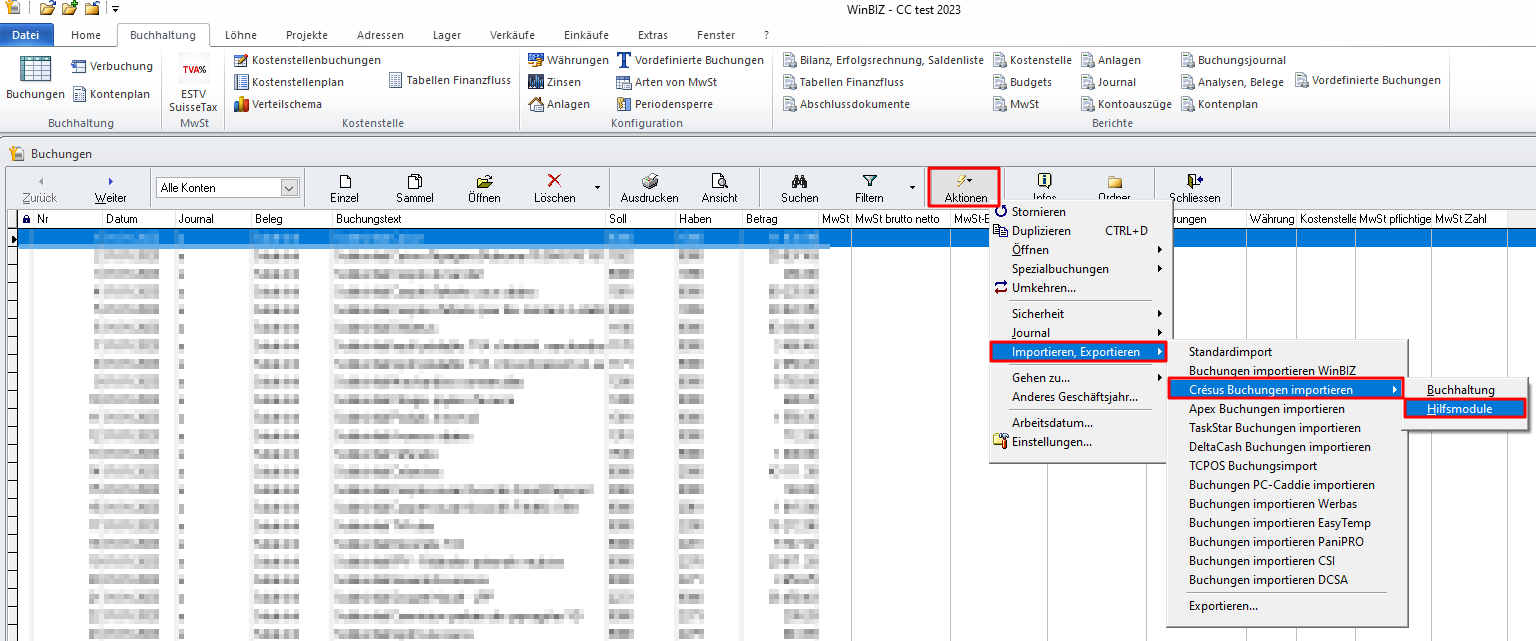
Task: Click the Filtern funnel icon
Action: coord(869,181)
